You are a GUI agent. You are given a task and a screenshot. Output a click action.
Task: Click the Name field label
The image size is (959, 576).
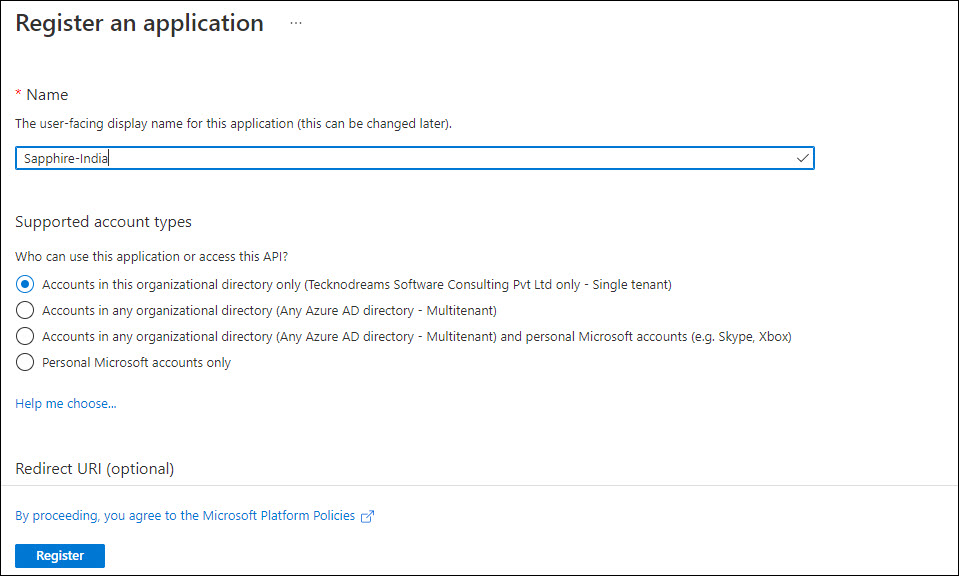point(47,94)
